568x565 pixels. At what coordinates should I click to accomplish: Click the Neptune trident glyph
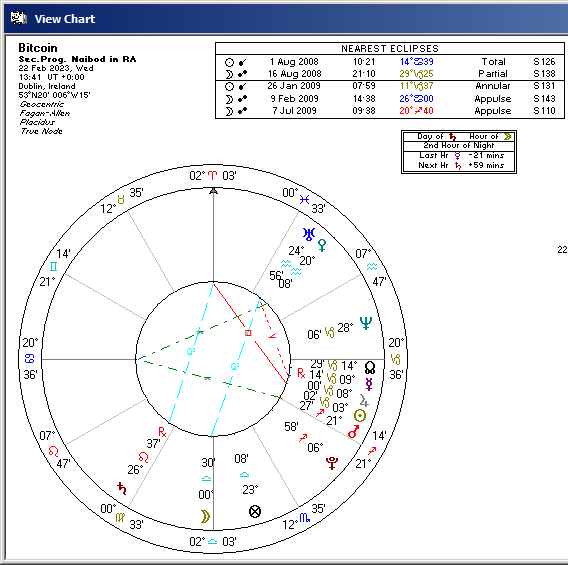point(366,323)
